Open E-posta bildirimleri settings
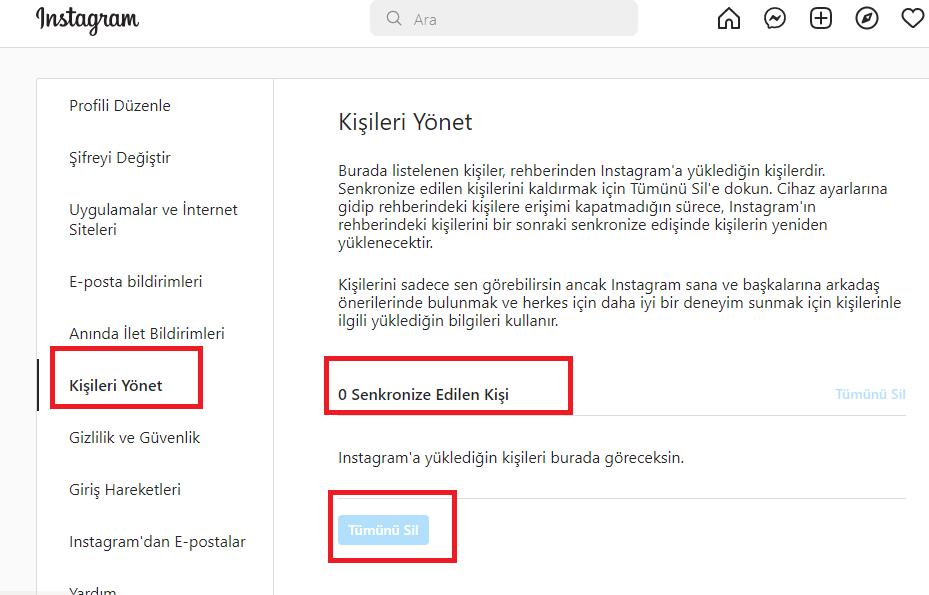Viewport: 929px width, 595px height. tap(136, 281)
